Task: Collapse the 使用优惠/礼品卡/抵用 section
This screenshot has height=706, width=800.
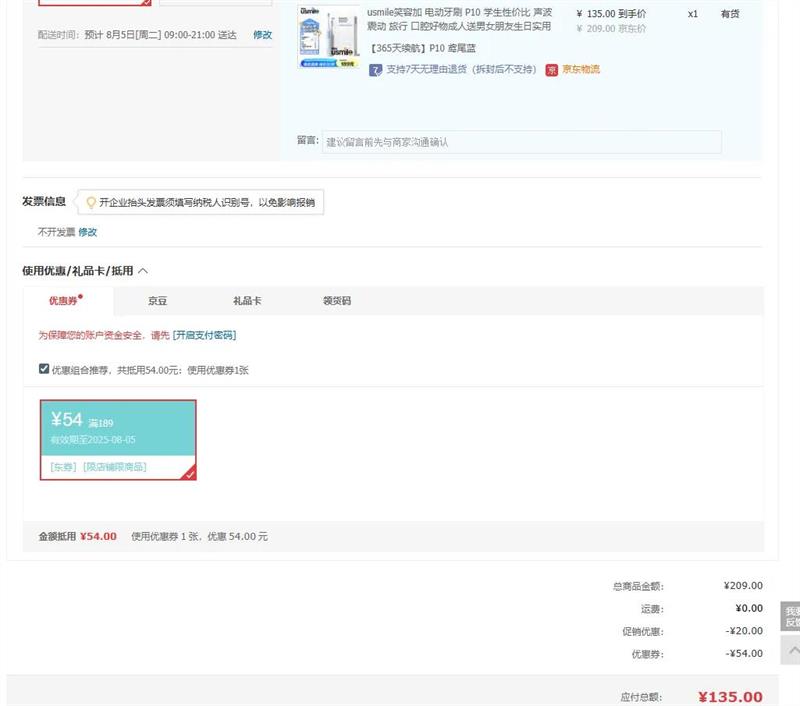Action: pyautogui.click(x=143, y=271)
